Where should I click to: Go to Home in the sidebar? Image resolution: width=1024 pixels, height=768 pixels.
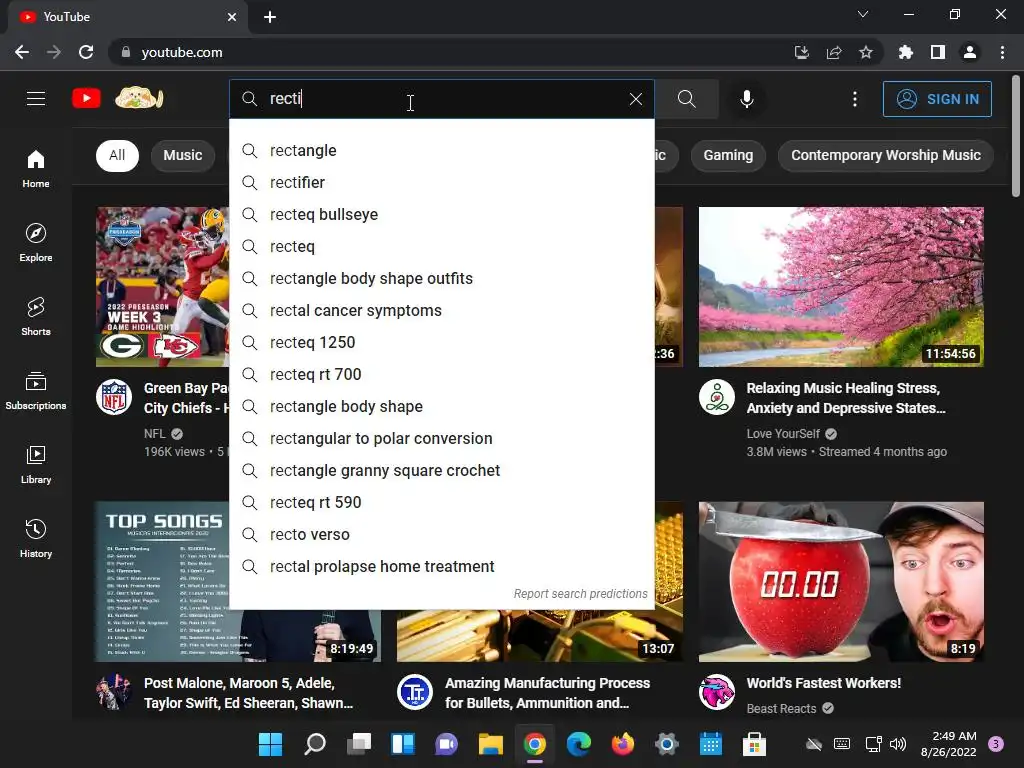pyautogui.click(x=36, y=168)
